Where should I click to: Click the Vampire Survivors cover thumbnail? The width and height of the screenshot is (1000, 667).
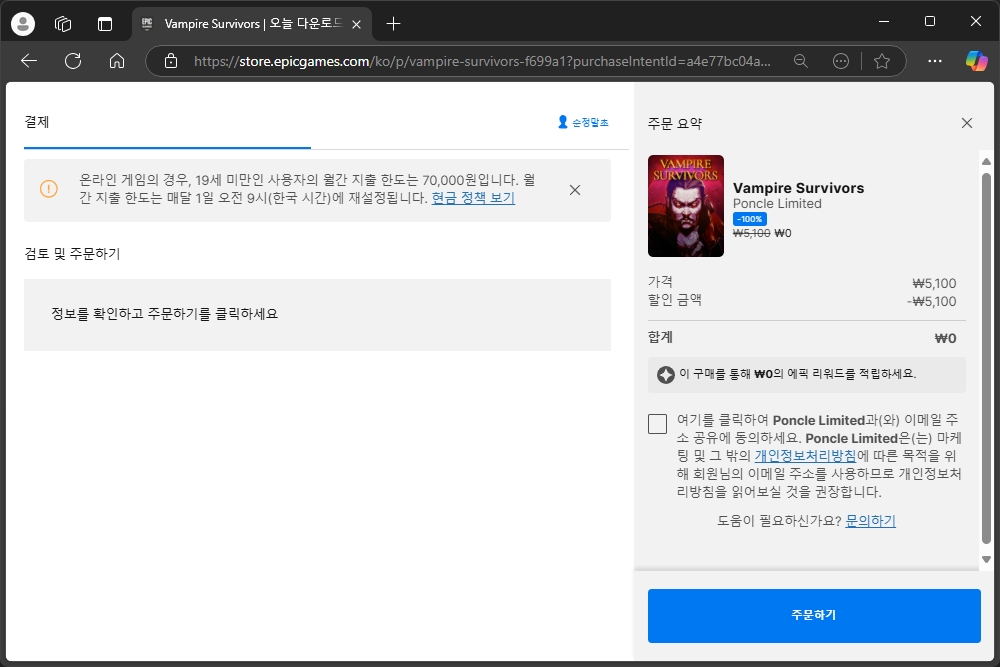(686, 206)
